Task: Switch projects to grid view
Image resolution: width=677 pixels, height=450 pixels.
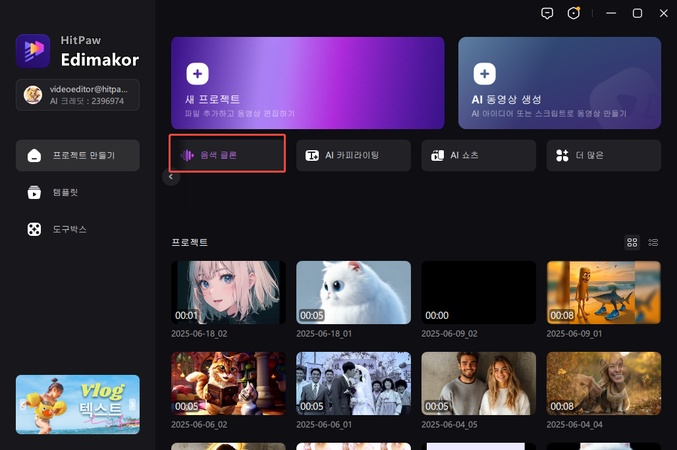Action: pyautogui.click(x=632, y=242)
